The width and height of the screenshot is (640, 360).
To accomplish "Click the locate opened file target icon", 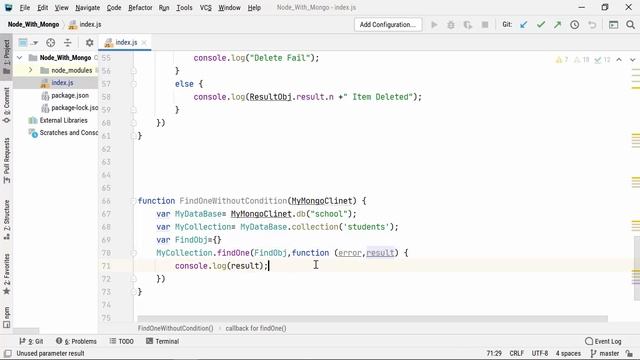I will (51, 42).
